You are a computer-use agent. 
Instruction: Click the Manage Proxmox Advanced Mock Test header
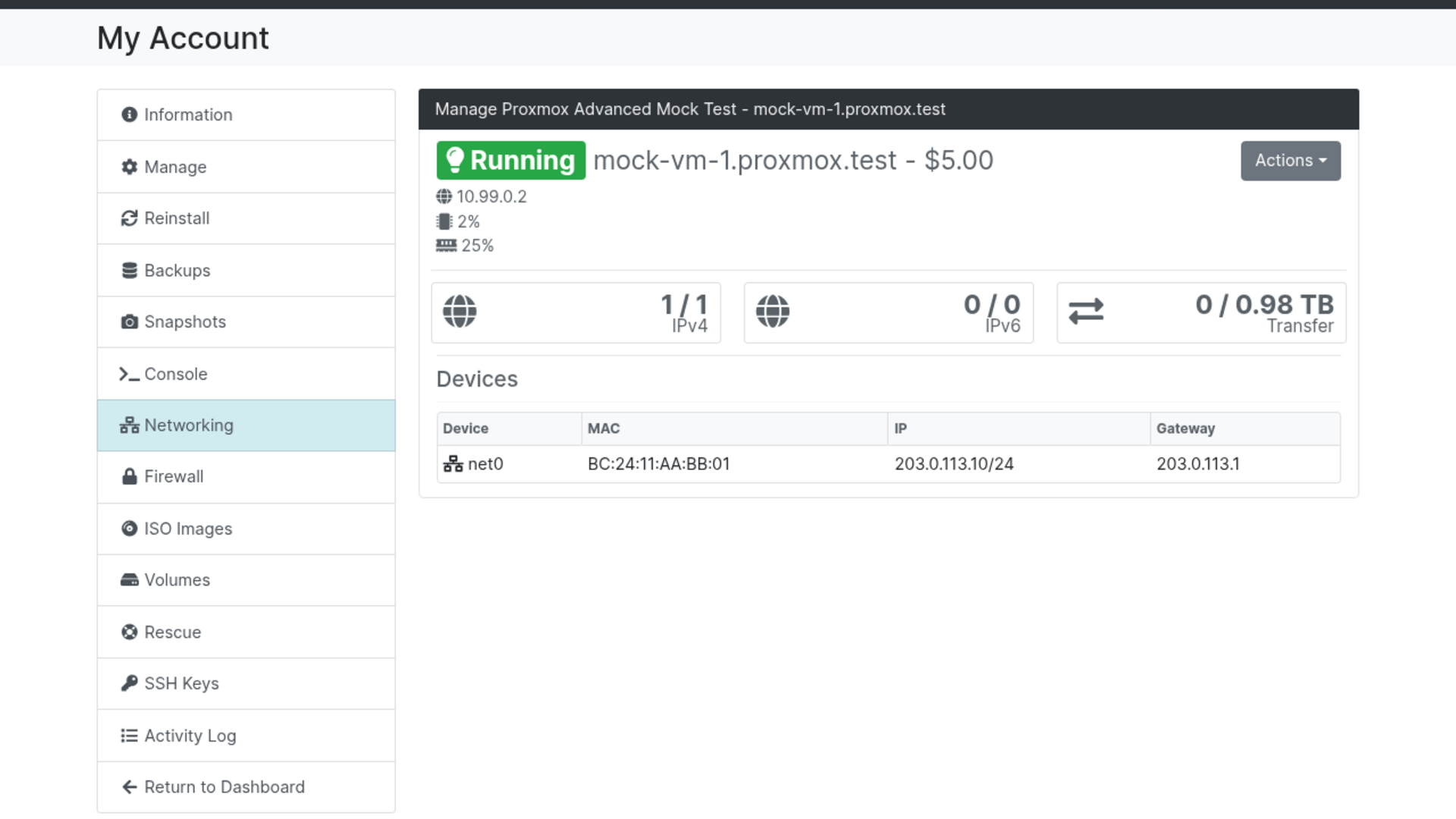click(x=690, y=109)
